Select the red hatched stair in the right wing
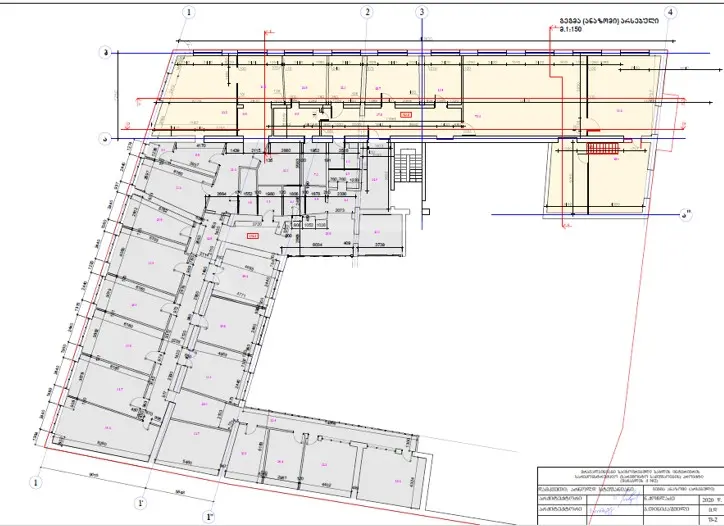724x526 pixels. (605, 148)
